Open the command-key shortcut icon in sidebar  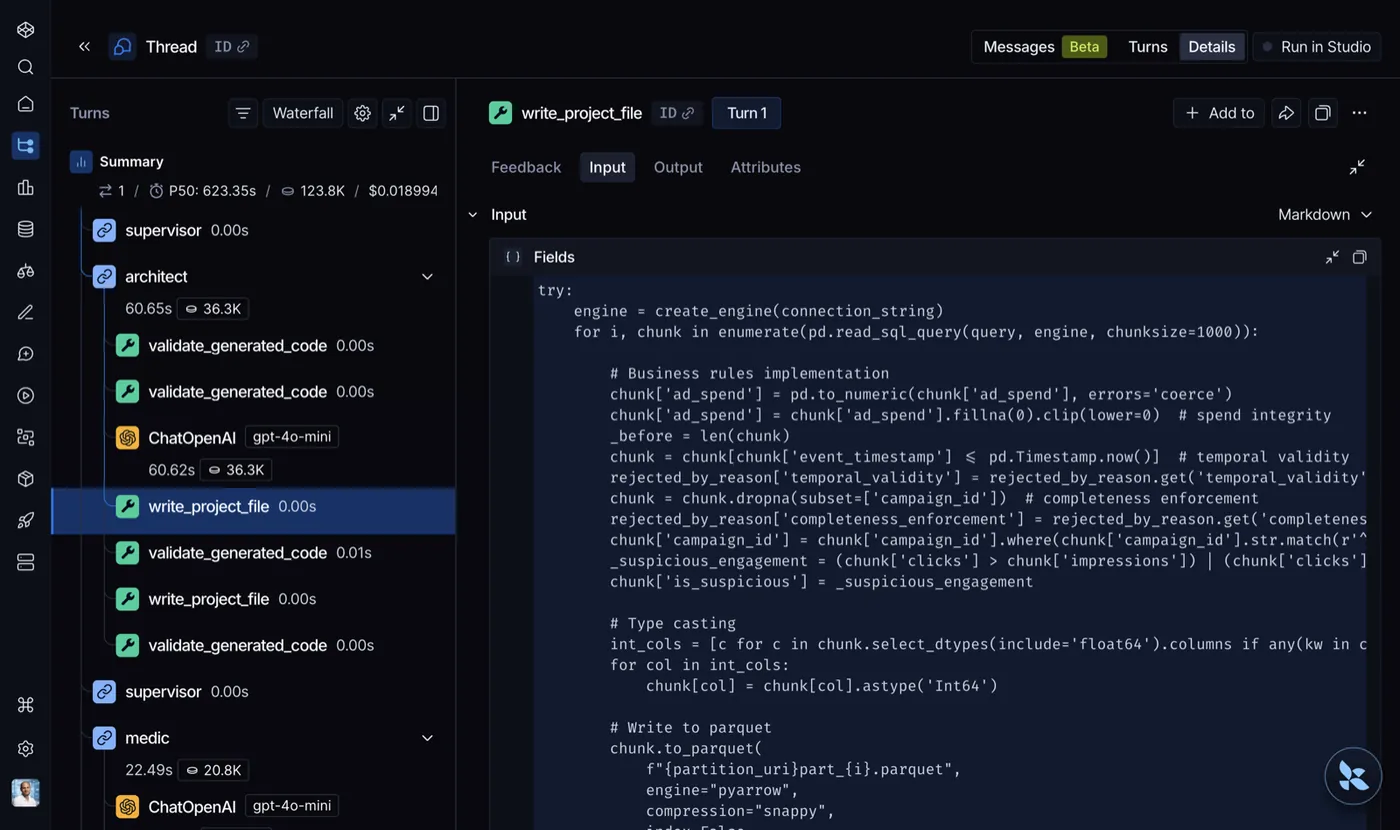[26, 705]
